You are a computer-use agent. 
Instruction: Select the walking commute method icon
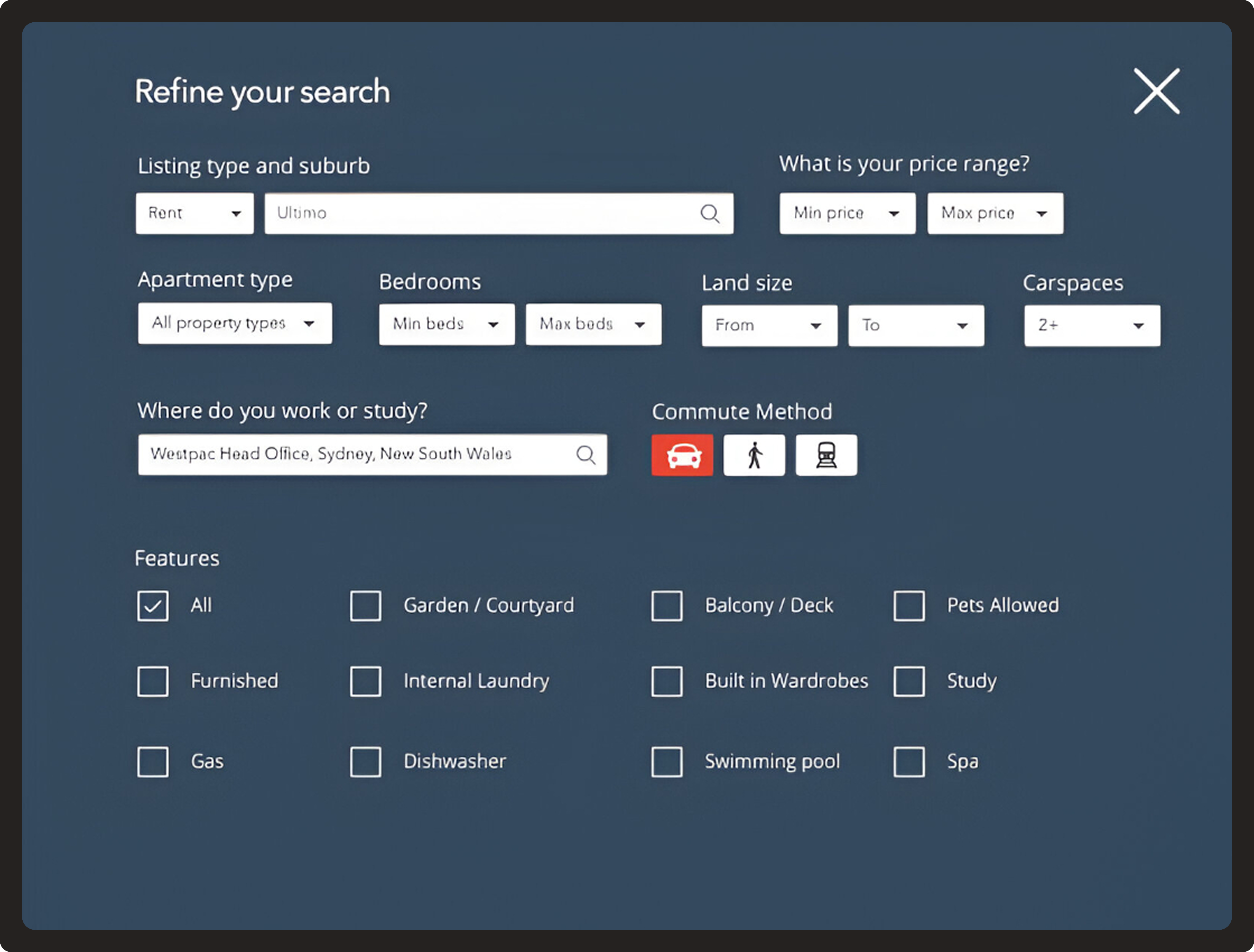(754, 455)
